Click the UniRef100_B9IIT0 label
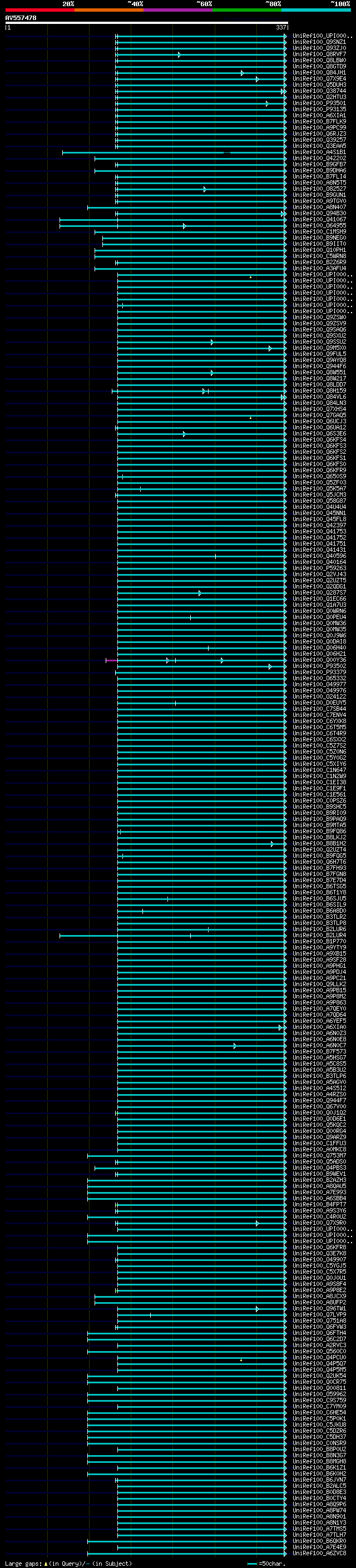Viewport: 356px width, 1568px height. click(319, 244)
